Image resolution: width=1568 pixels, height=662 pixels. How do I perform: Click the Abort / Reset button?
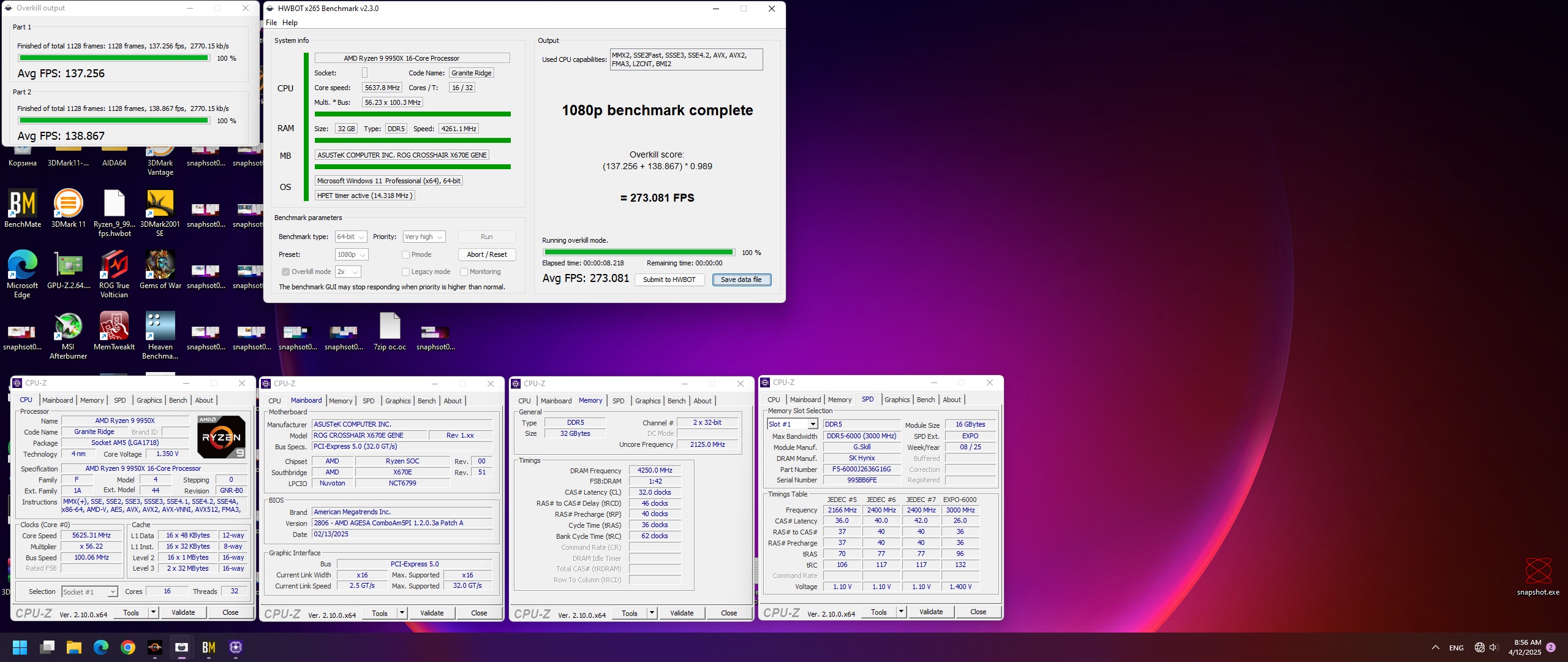point(487,254)
